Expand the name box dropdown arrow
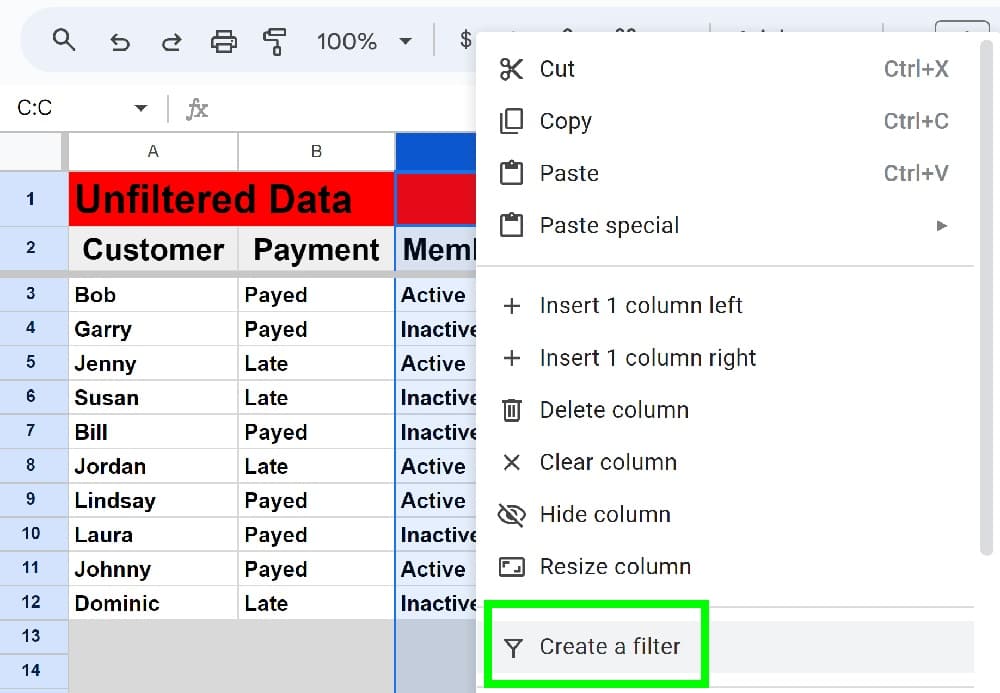 point(141,108)
